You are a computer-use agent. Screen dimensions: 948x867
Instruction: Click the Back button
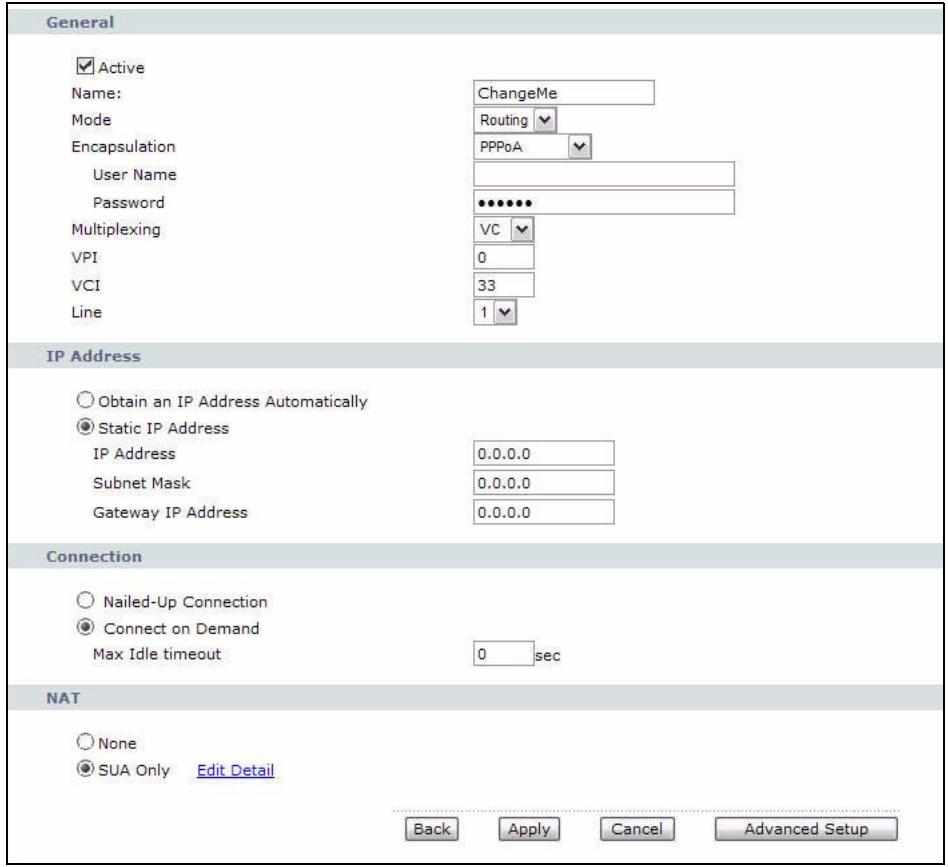pos(432,829)
